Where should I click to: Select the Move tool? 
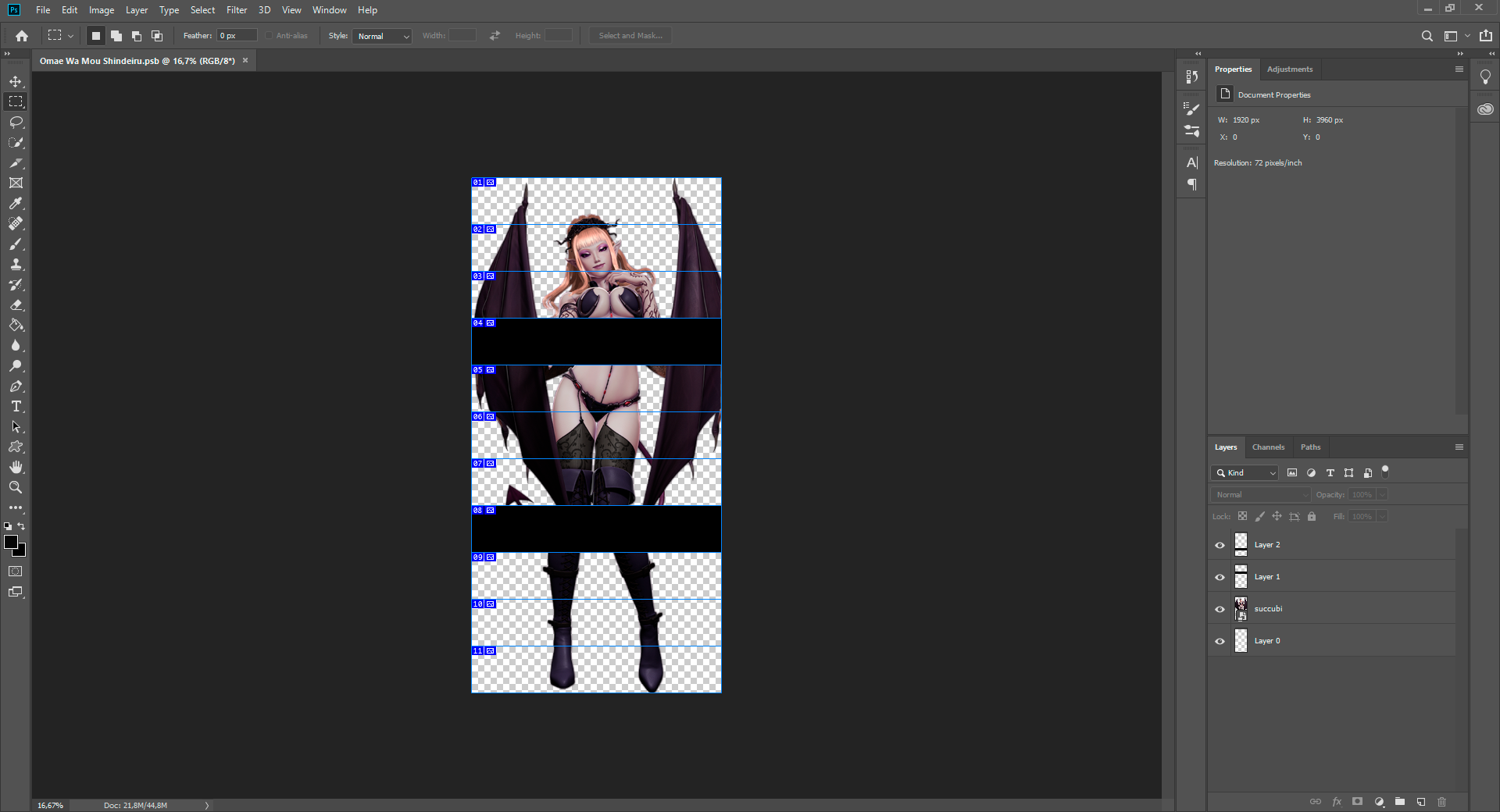click(16, 81)
